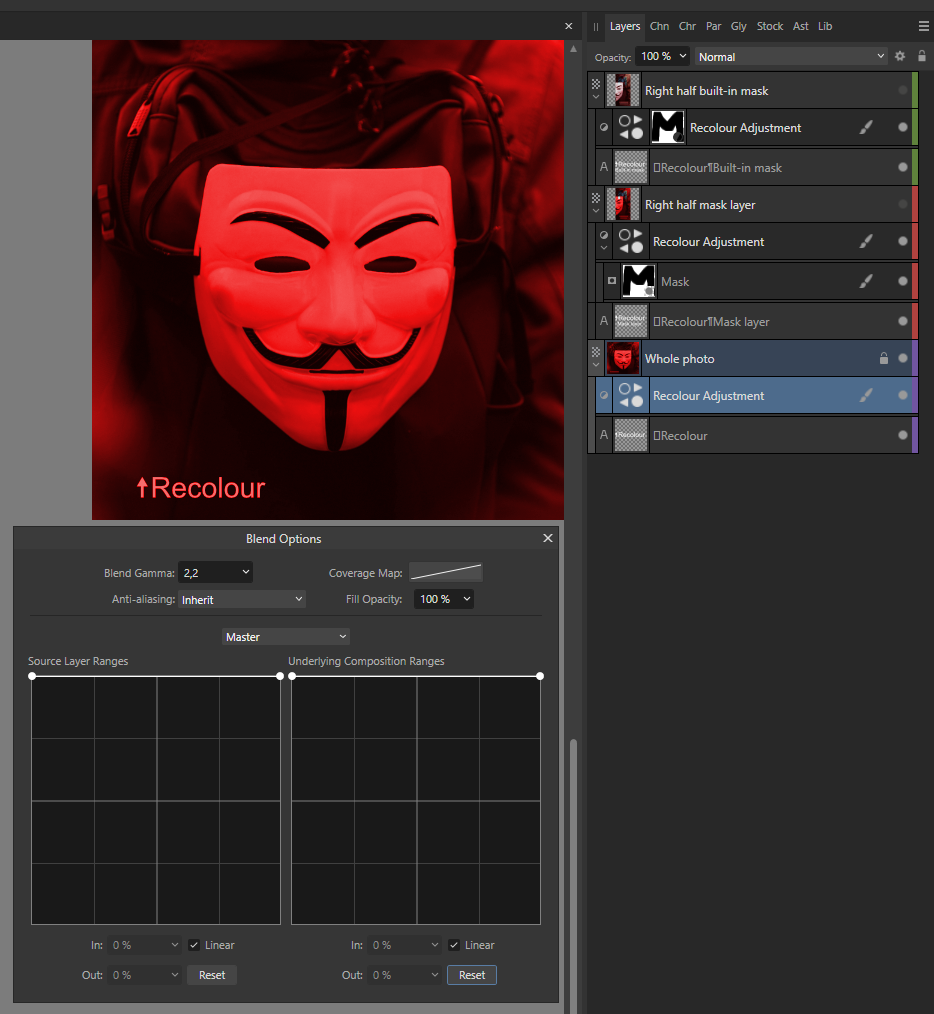Click right node of Source Layer Ranges graph
Viewport: 934px width, 1014px height.
[x=280, y=676]
